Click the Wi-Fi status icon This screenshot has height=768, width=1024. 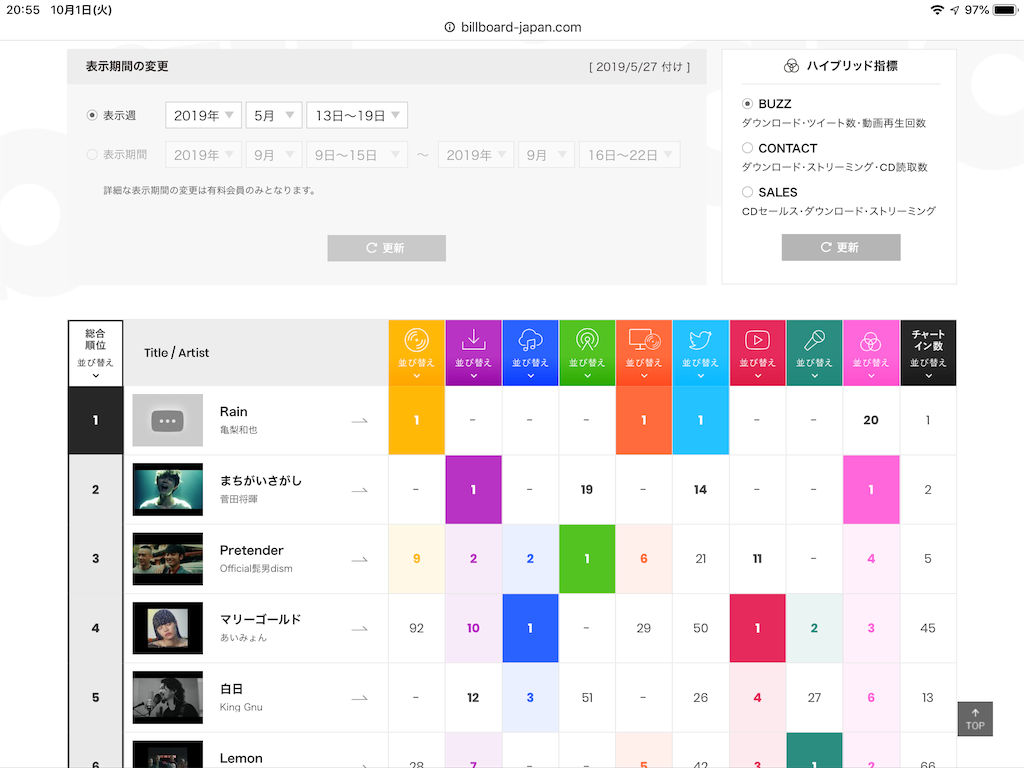point(937,10)
